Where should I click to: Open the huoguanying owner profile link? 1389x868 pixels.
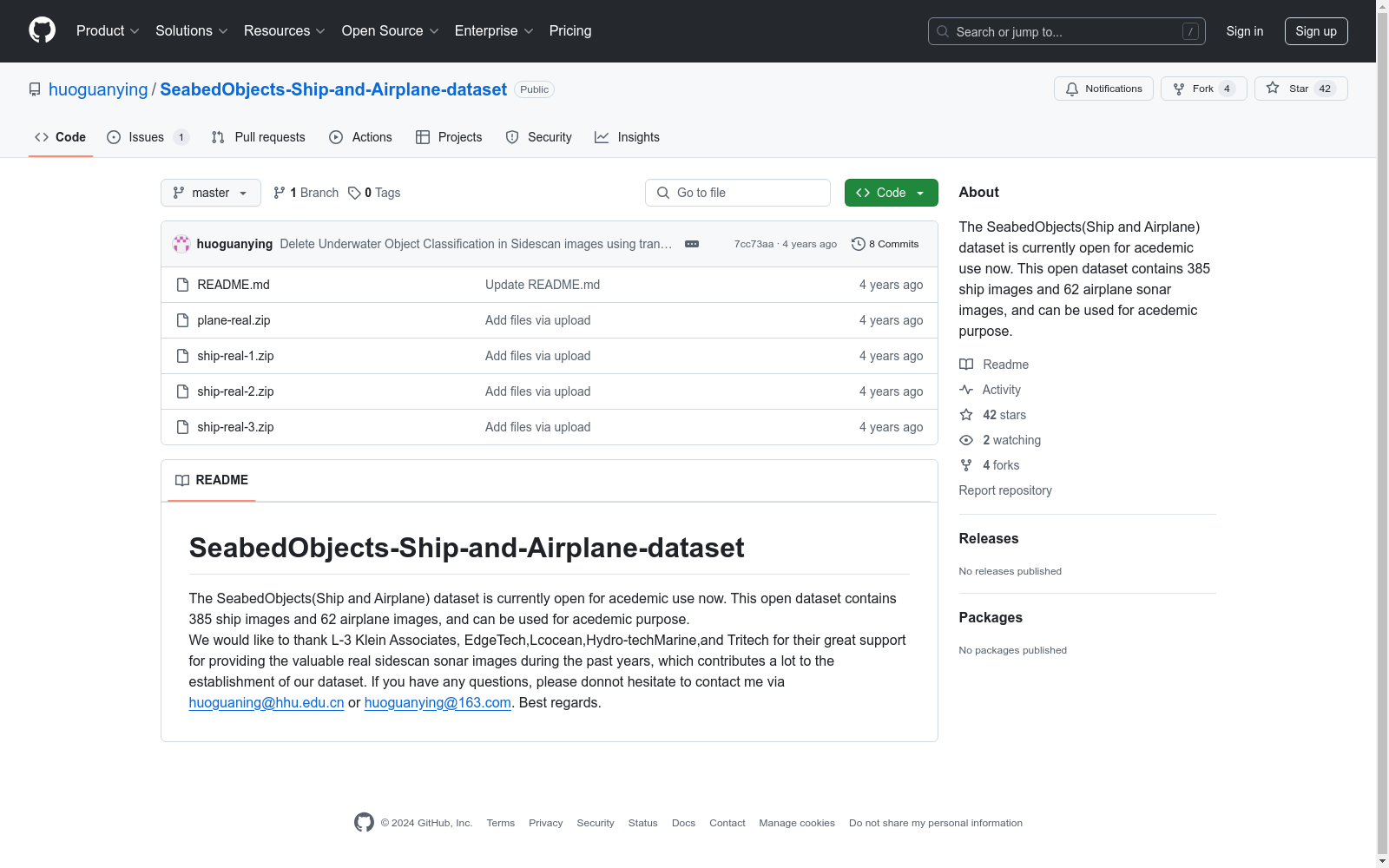98,89
